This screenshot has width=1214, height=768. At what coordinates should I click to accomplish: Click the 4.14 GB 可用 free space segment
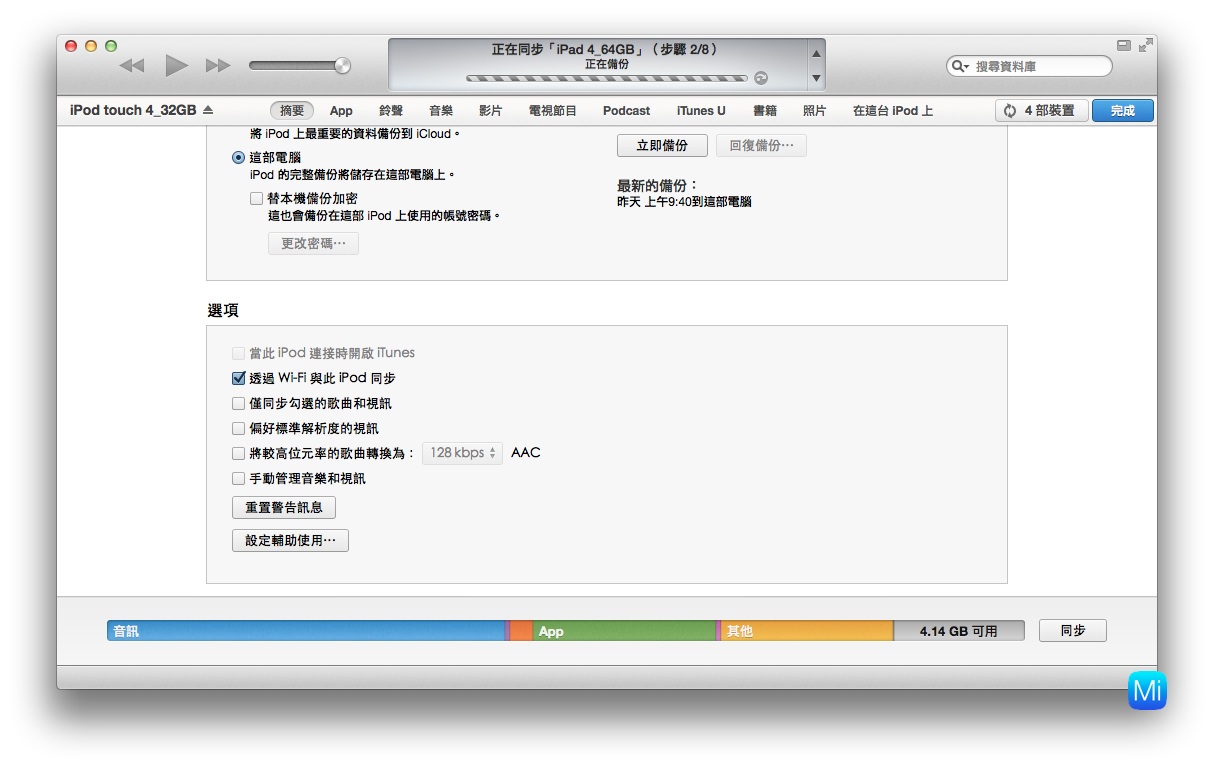[x=959, y=631]
